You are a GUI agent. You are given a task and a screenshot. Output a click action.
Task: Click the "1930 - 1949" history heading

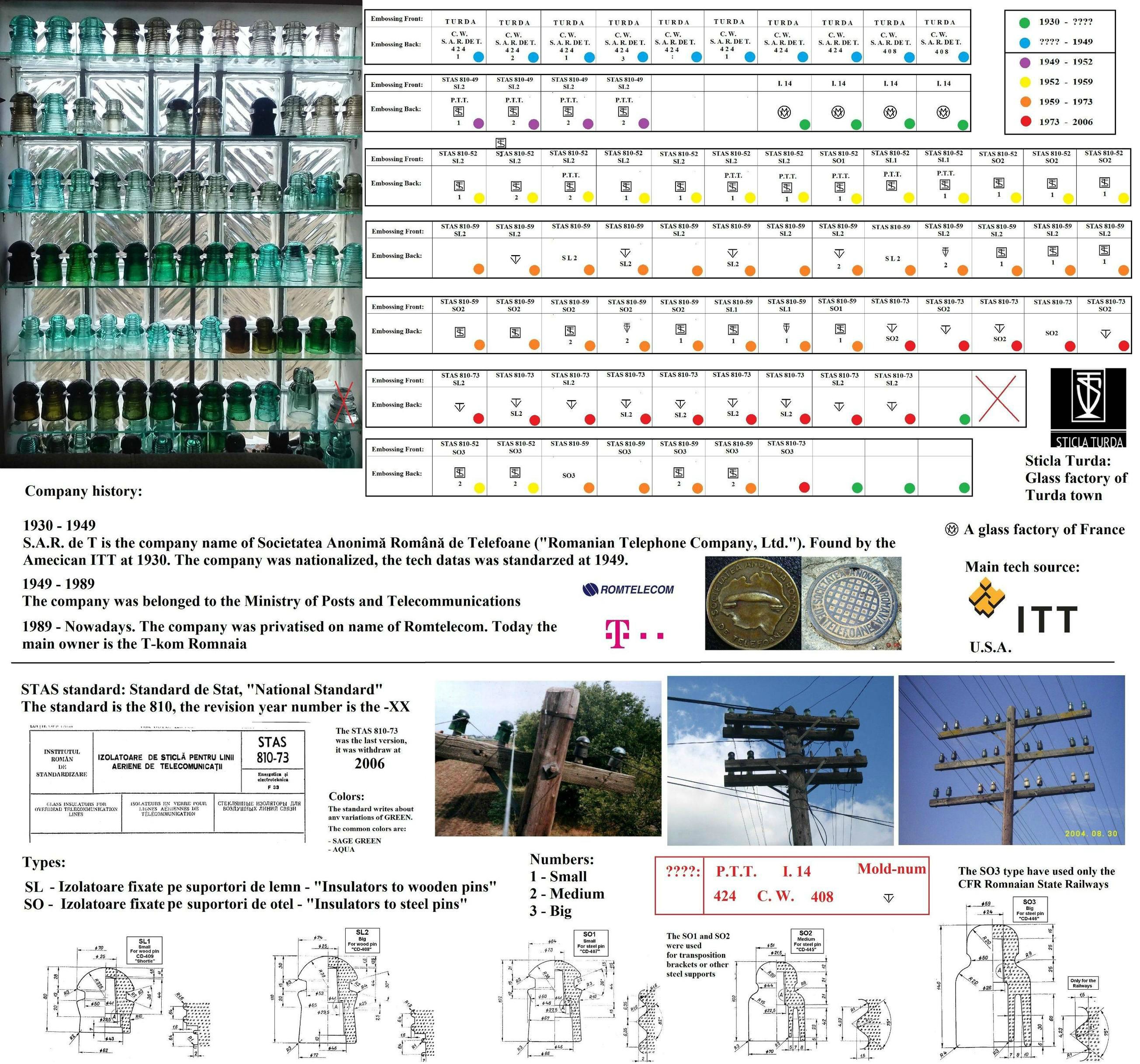tap(59, 525)
